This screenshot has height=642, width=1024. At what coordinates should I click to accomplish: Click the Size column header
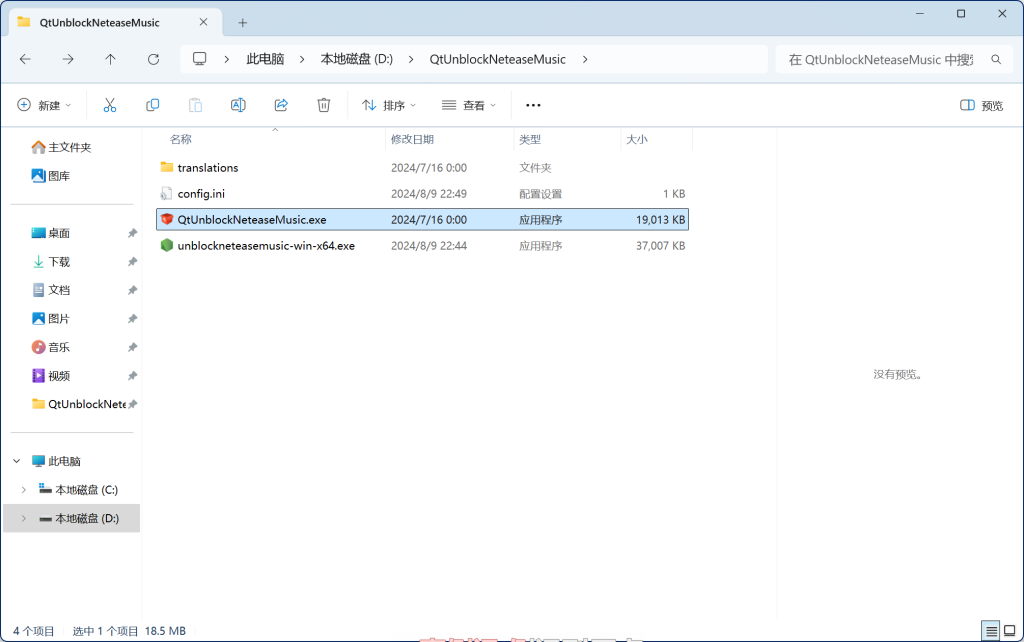(x=637, y=140)
